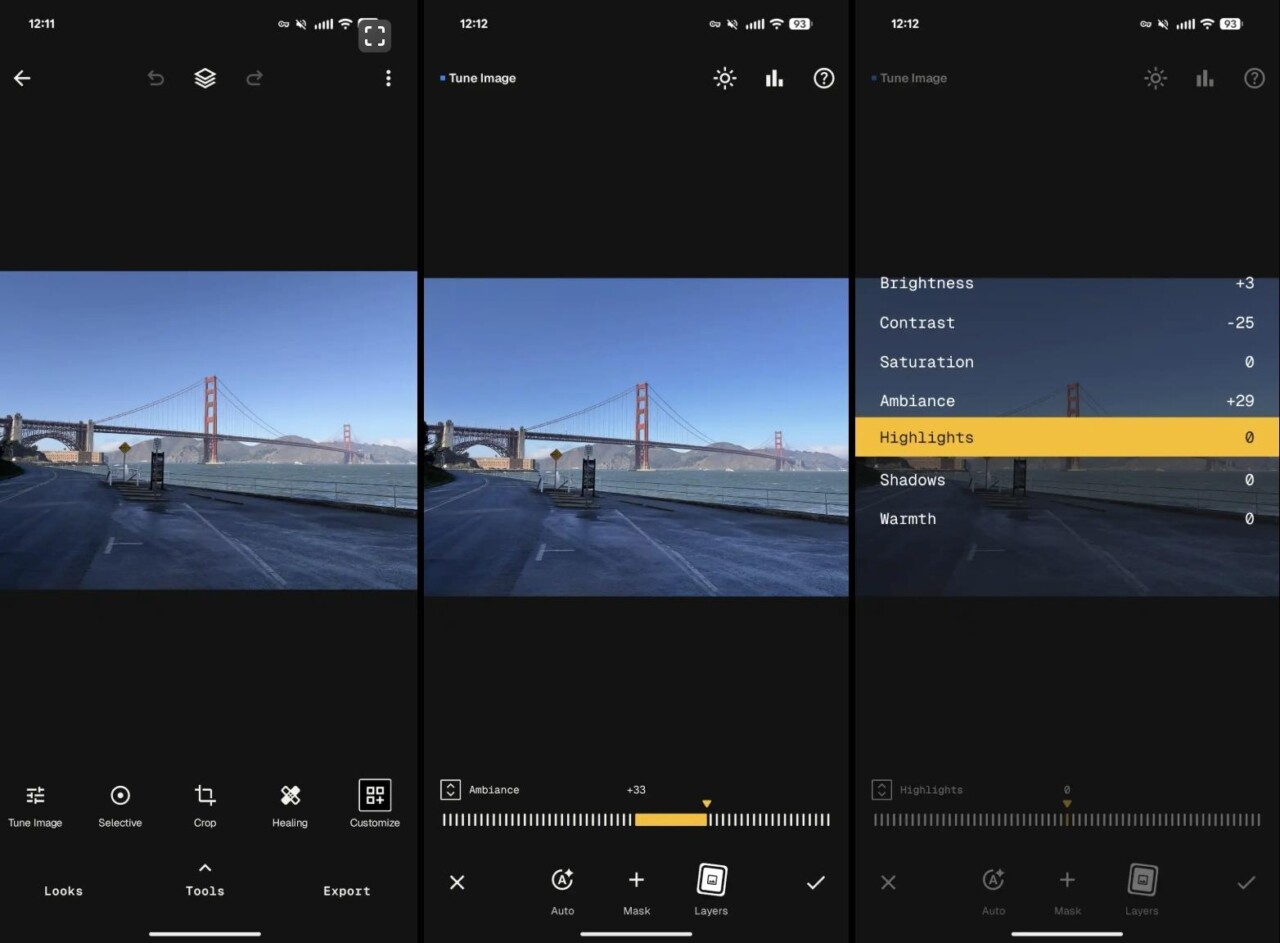Tap dimmed help icon in right screen
The image size is (1280, 943).
click(x=1254, y=78)
